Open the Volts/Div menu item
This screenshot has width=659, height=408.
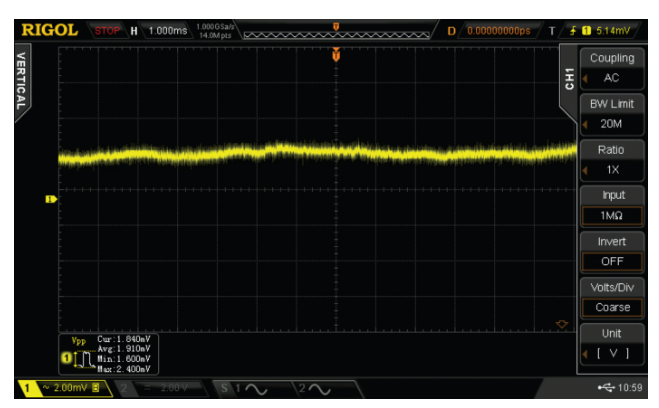[612, 287]
